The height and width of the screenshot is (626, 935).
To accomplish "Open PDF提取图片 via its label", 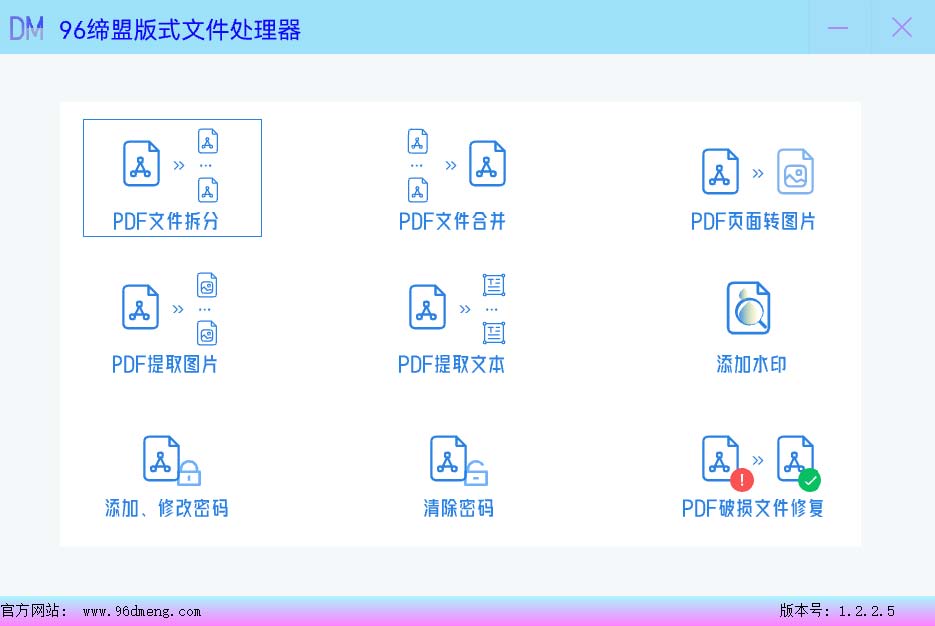I will coord(165,365).
